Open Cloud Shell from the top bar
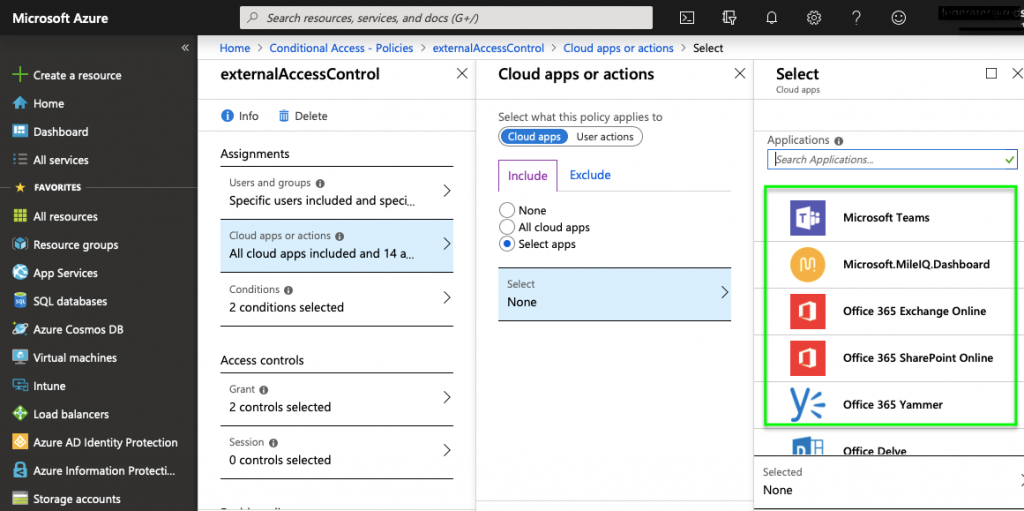1024x511 pixels. click(x=687, y=17)
